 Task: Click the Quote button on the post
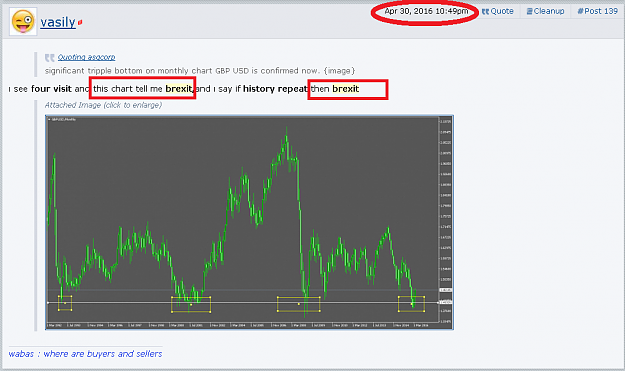pos(497,11)
